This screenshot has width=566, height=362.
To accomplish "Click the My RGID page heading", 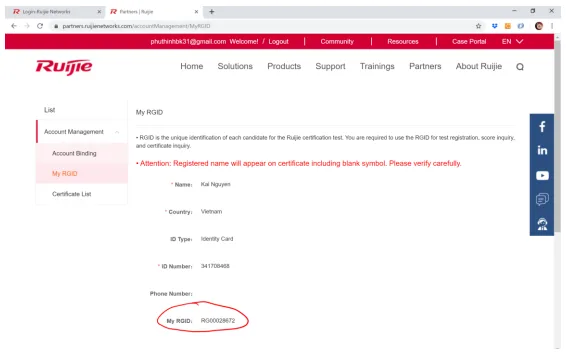I will (149, 113).
